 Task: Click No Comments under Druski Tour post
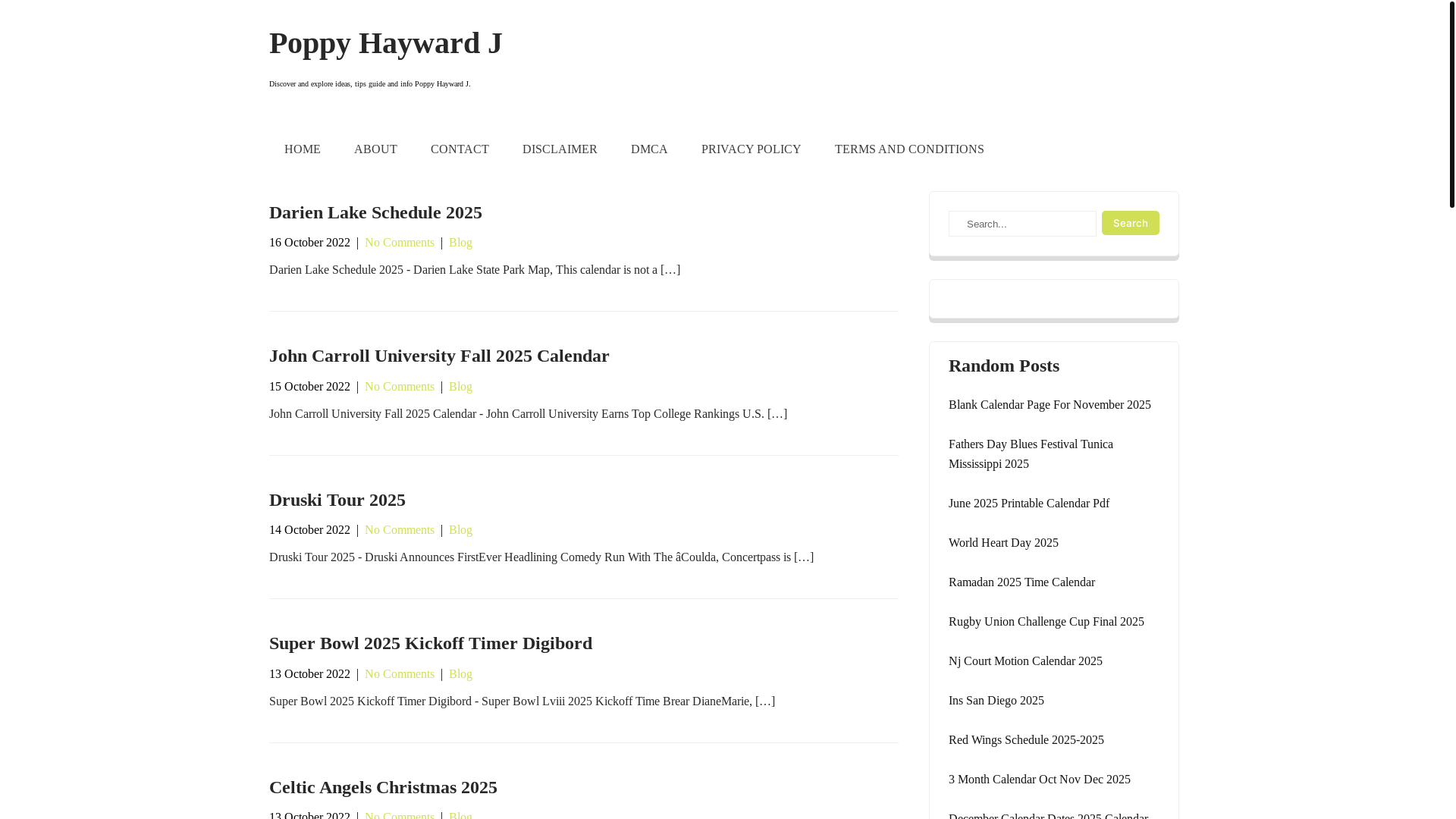pos(400,530)
